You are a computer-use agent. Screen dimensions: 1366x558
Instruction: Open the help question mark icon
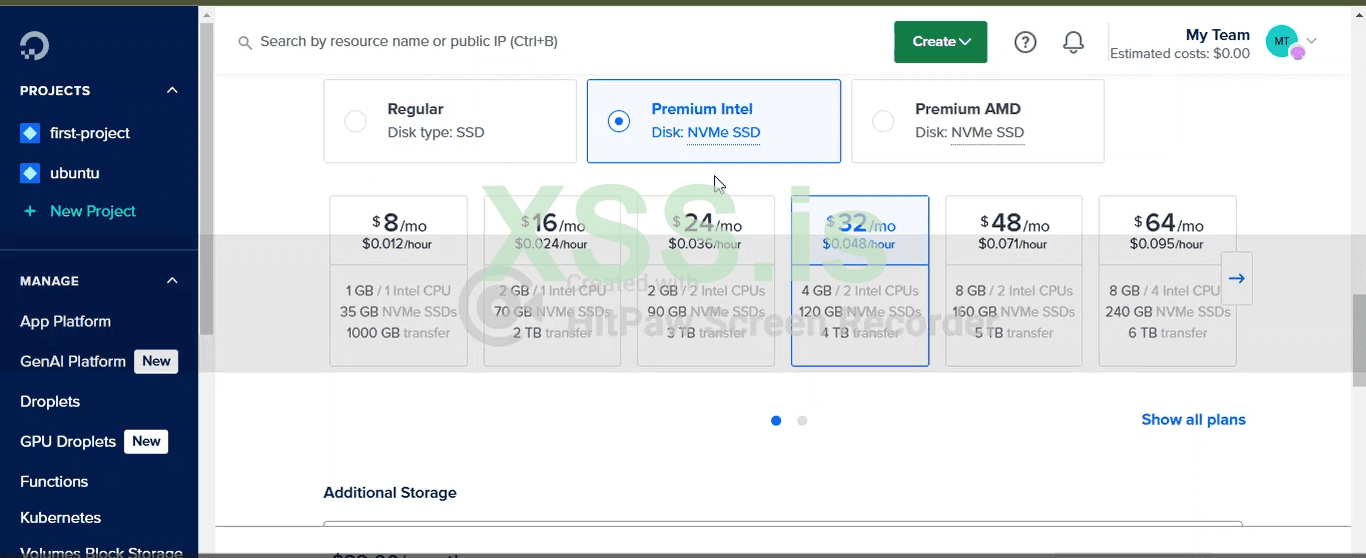[x=1025, y=42]
